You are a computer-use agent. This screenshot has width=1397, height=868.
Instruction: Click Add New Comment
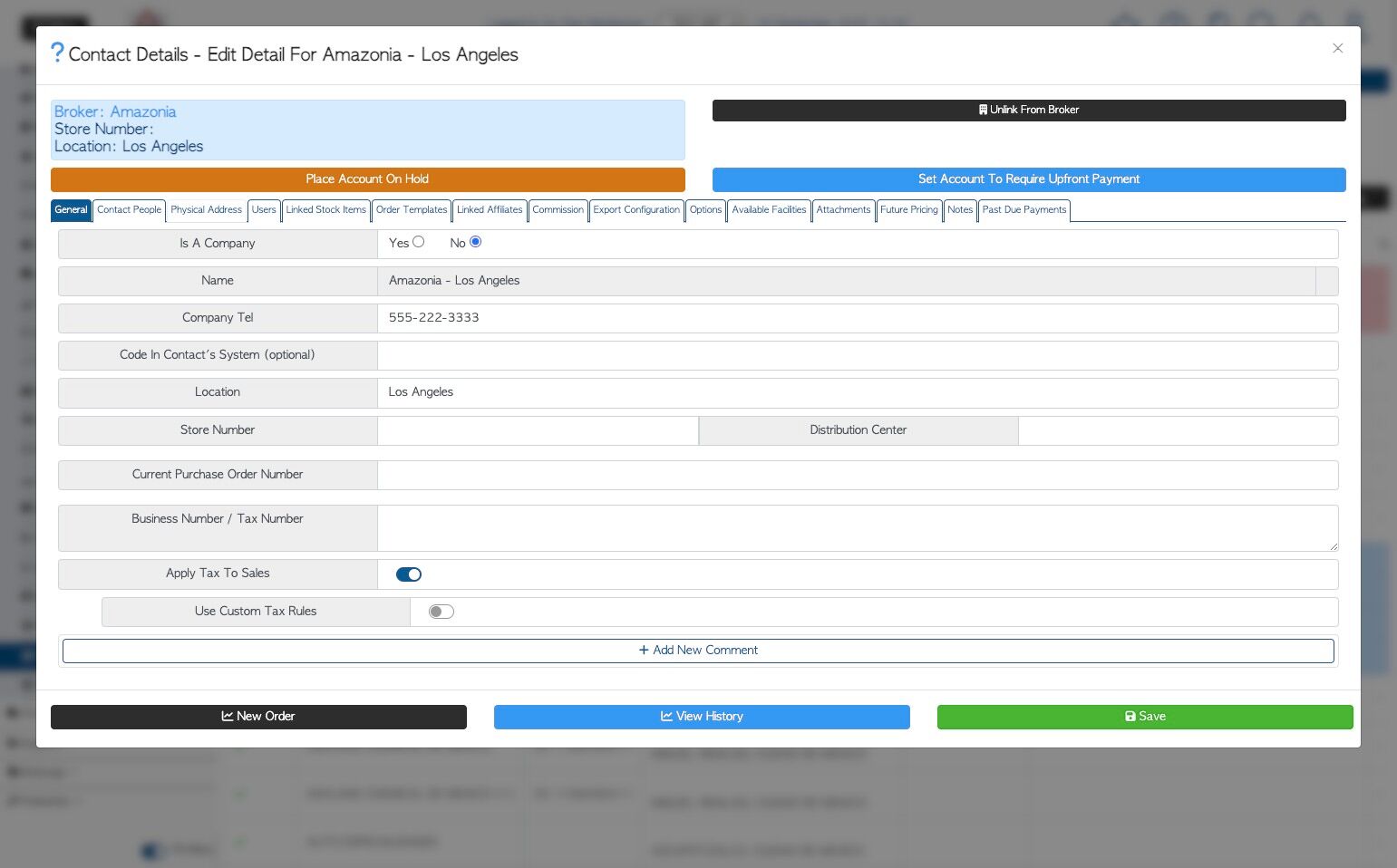coord(698,651)
